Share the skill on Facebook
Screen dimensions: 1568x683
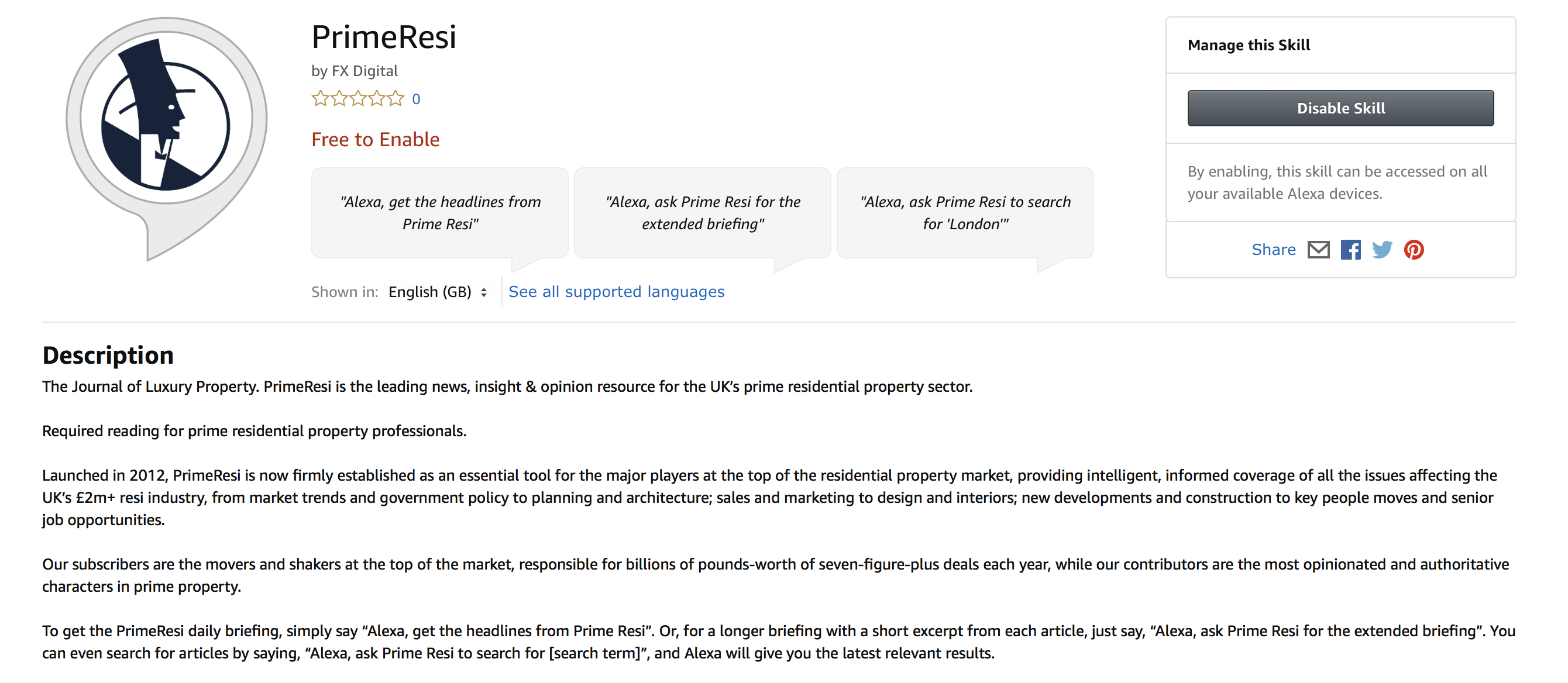pos(1350,250)
